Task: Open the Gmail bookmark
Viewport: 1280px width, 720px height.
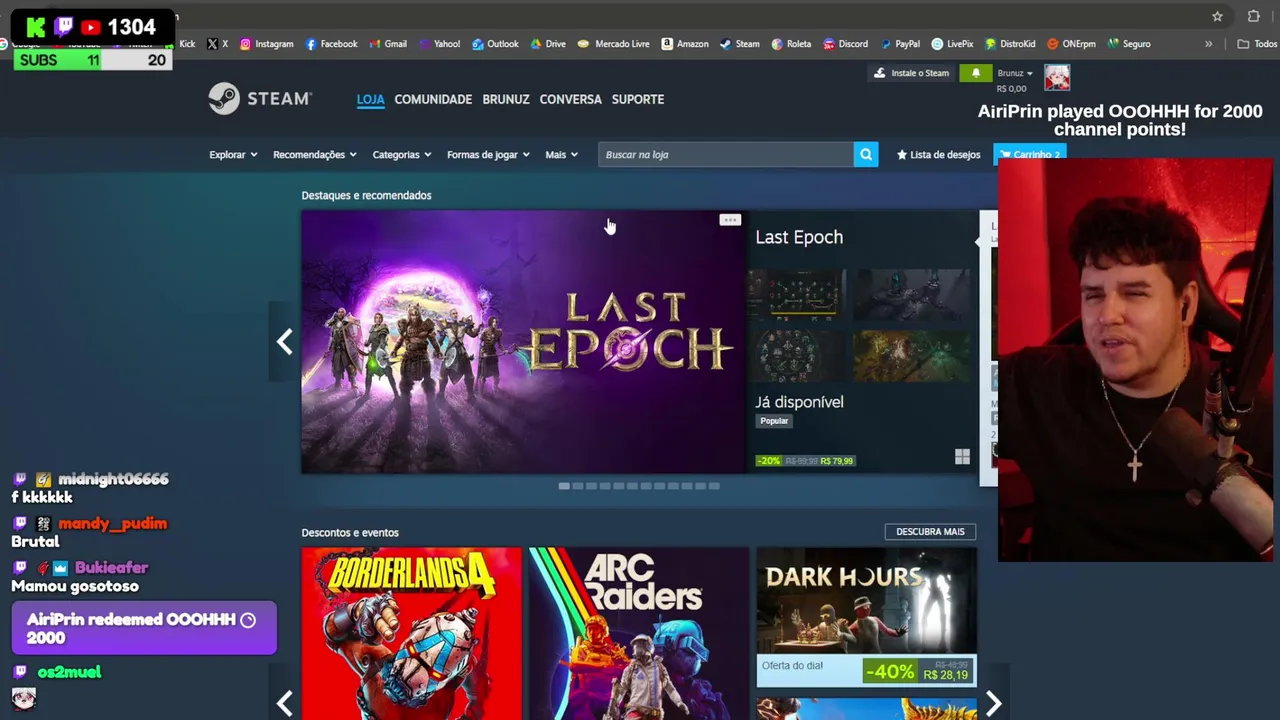Action: click(388, 44)
